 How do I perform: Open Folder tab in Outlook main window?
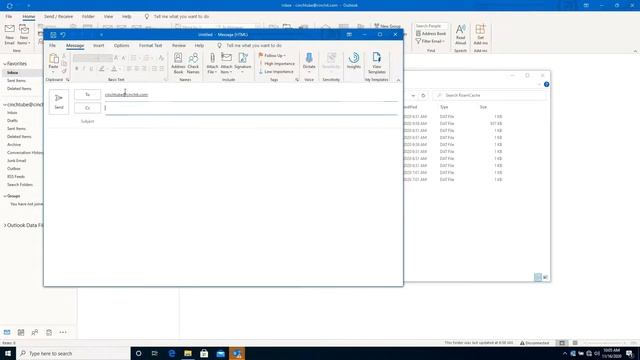[88, 16]
